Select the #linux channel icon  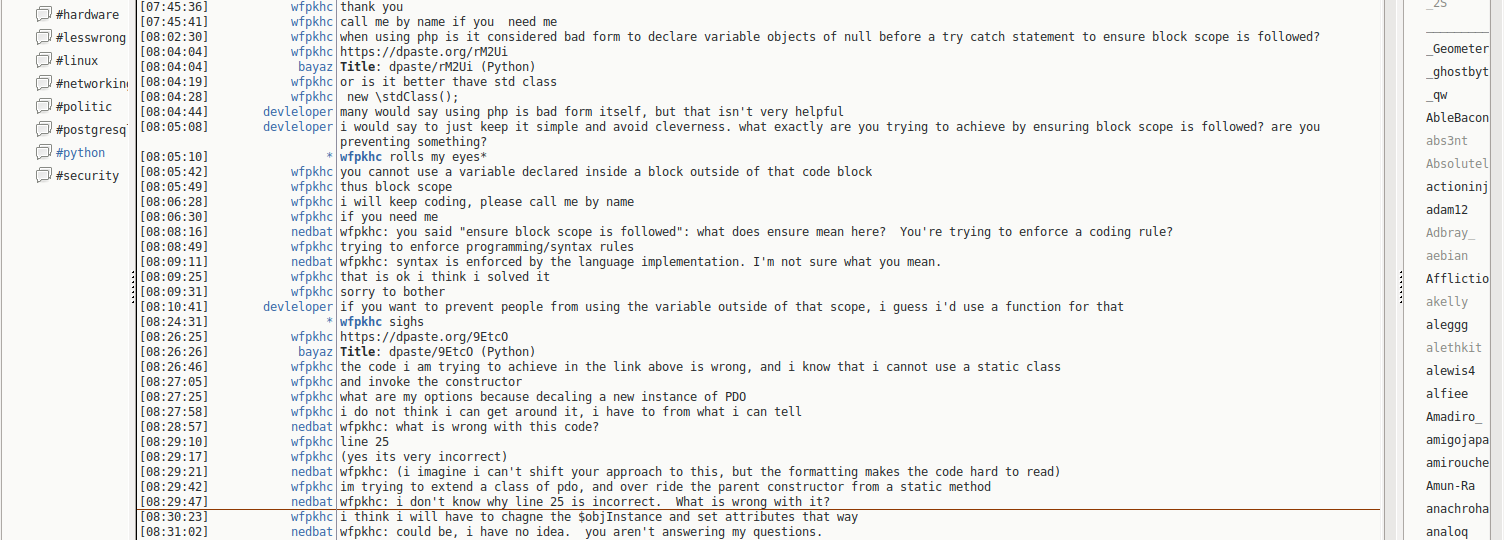[43, 60]
